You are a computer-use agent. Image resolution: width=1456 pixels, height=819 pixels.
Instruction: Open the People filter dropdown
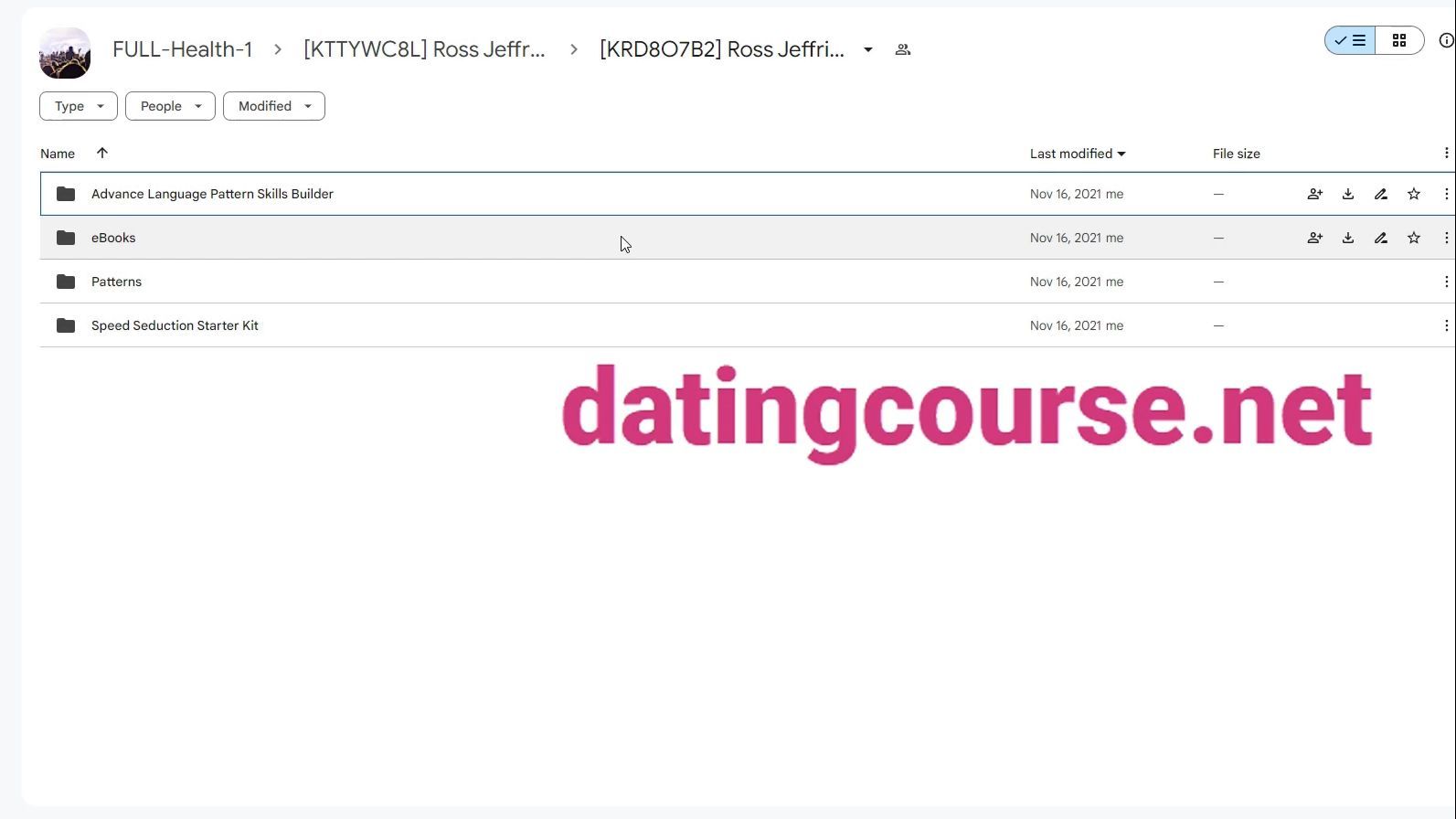pos(170,106)
